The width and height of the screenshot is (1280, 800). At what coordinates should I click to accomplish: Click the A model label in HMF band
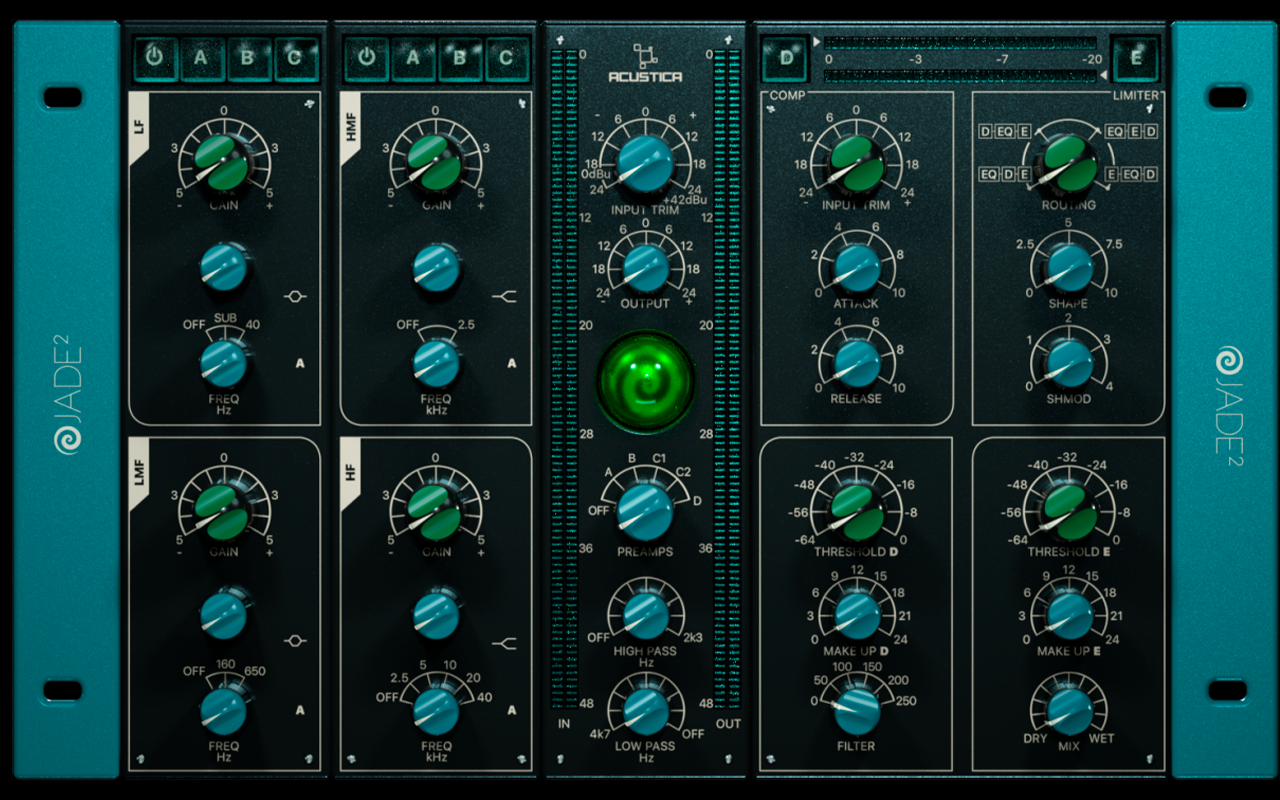(512, 364)
